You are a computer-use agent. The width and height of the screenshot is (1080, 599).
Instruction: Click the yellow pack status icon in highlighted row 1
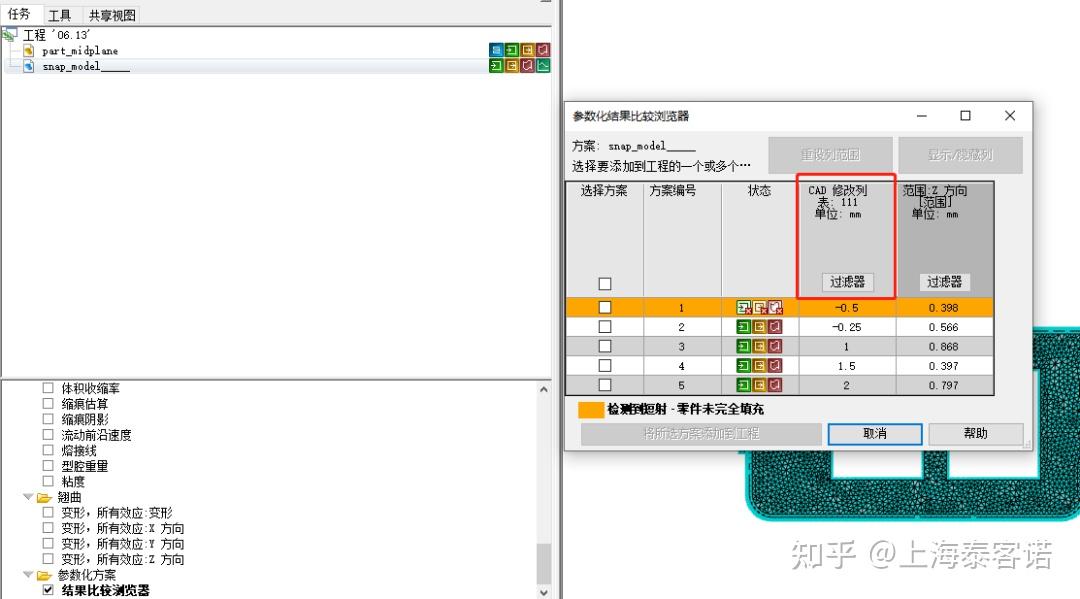(x=758, y=306)
